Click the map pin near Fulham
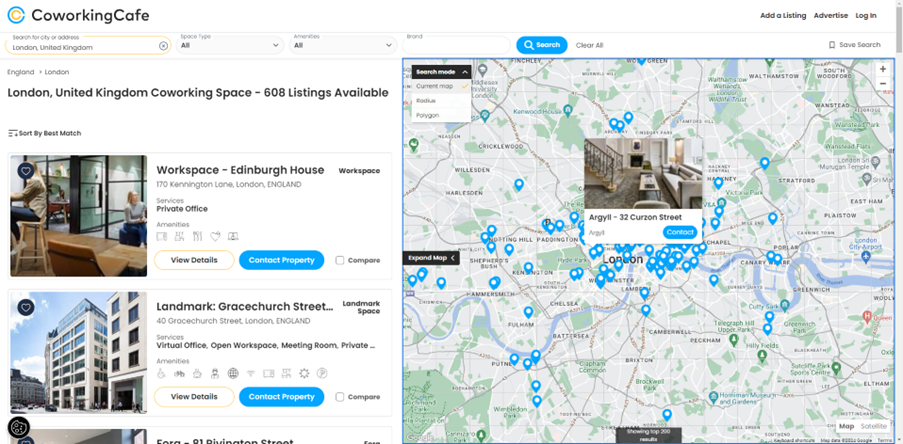The width and height of the screenshot is (903, 444). 528,312
